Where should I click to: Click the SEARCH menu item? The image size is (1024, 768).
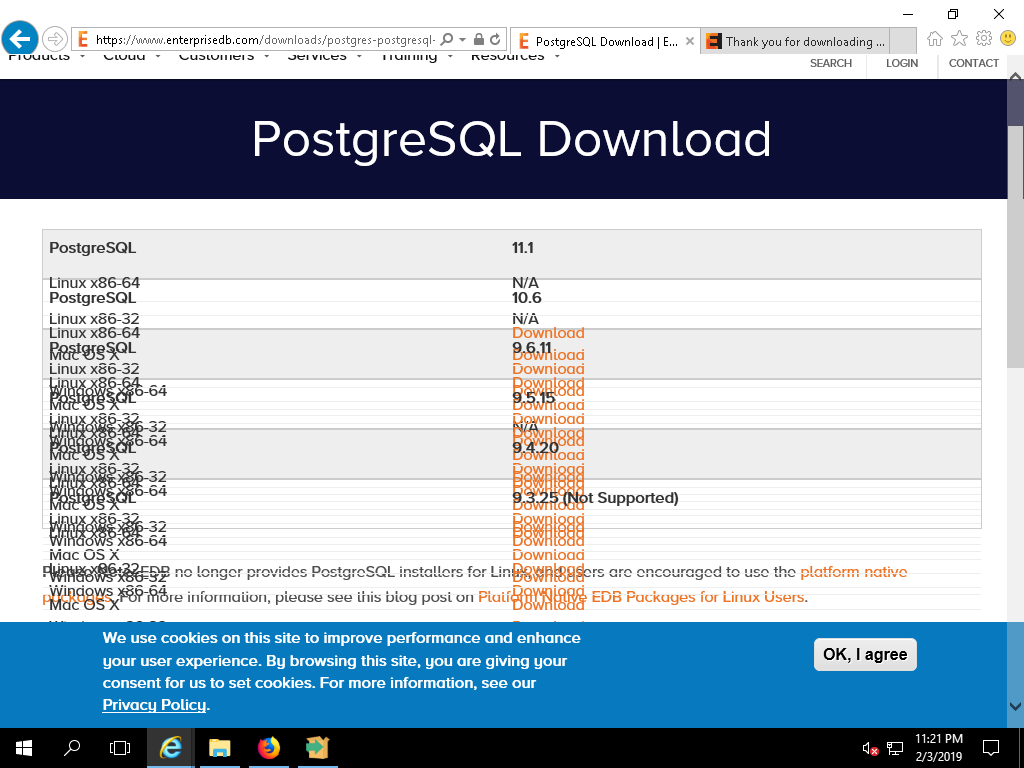point(831,63)
